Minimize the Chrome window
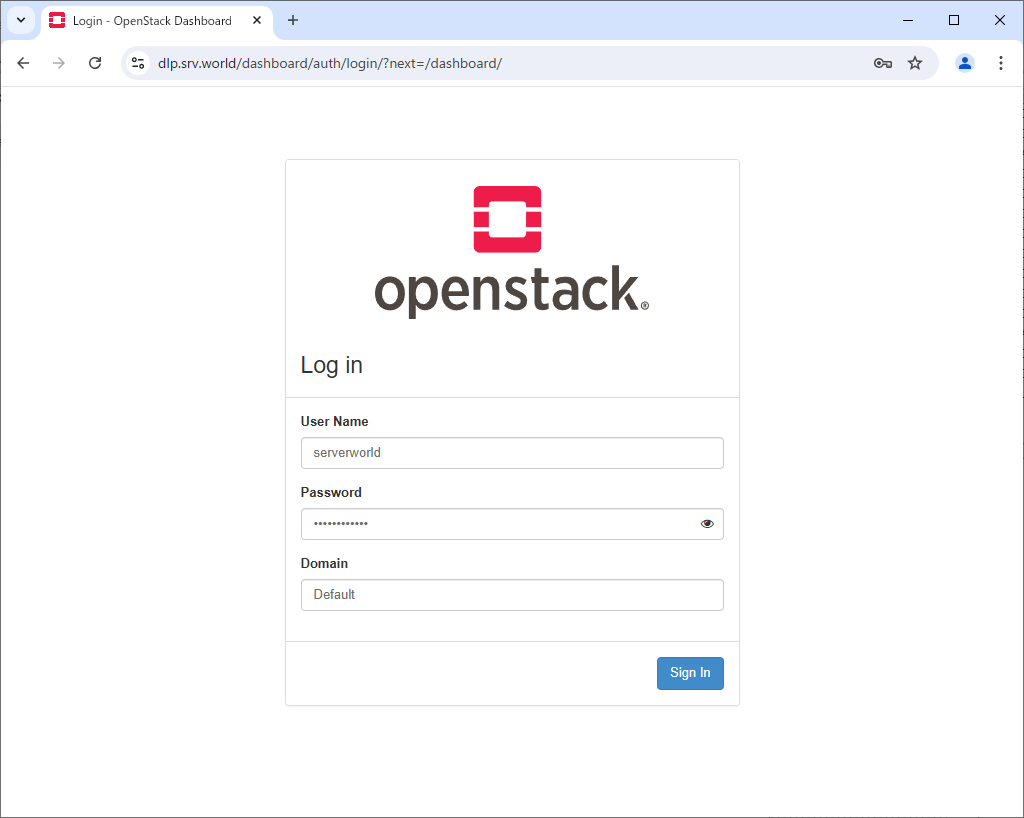This screenshot has height=818, width=1024. pos(908,20)
